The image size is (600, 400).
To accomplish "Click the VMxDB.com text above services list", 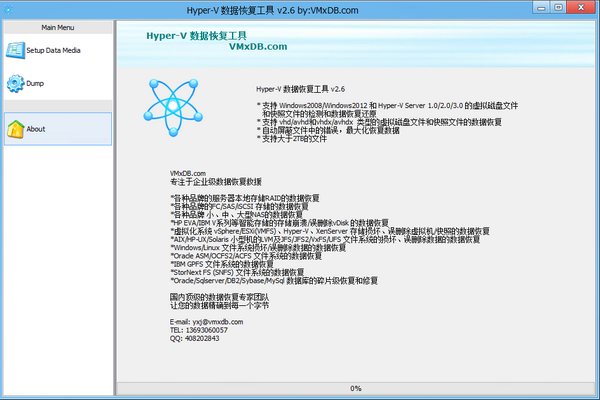I will [188, 173].
